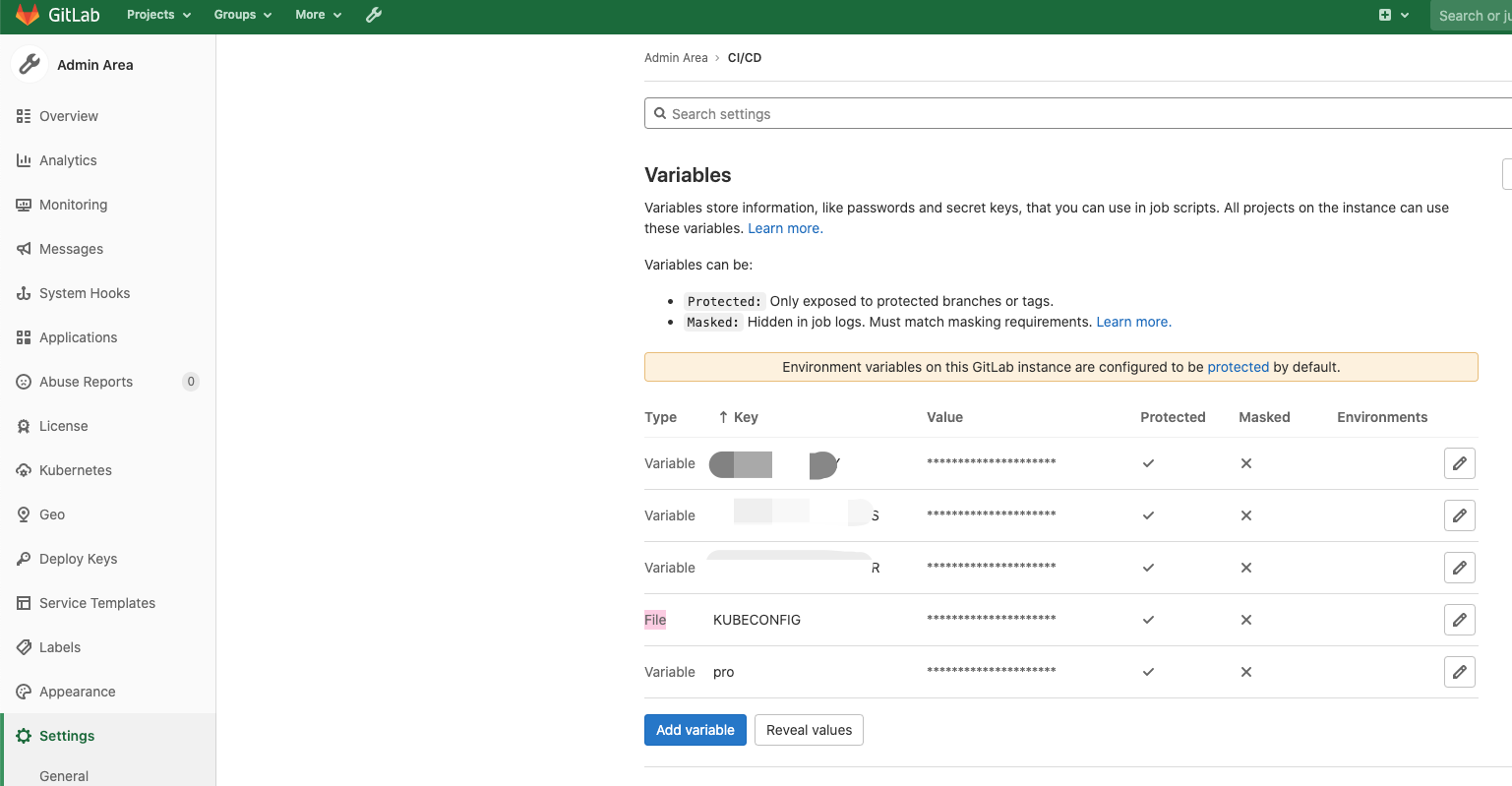Viewport: 1512px width, 786px height.
Task: Open Abuse Reports in sidebar
Action: click(x=86, y=382)
